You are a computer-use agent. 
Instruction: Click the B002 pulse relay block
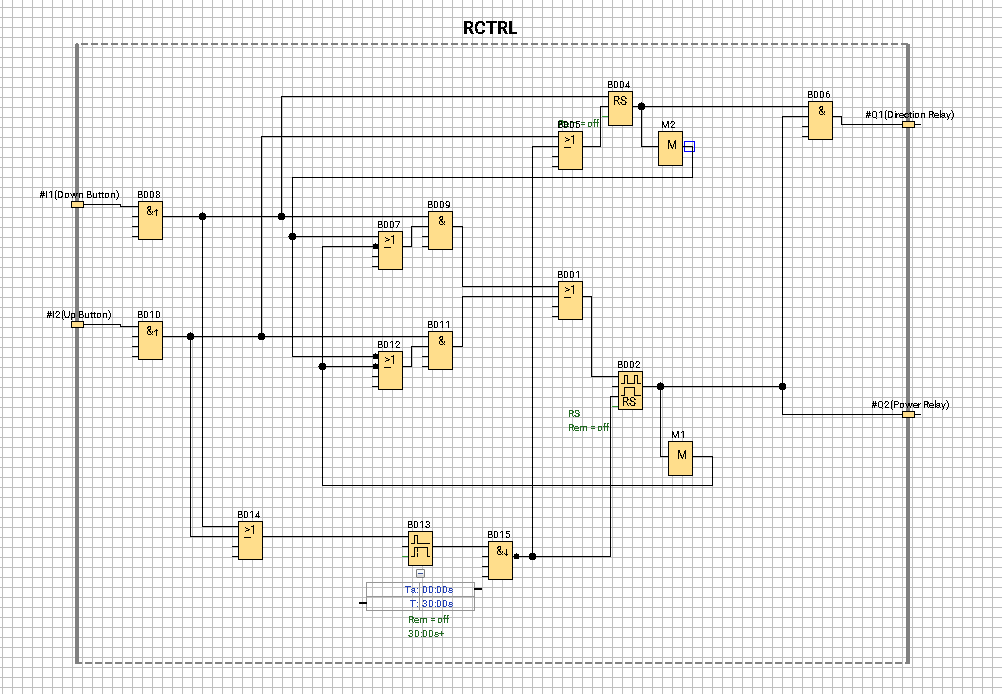point(629,390)
